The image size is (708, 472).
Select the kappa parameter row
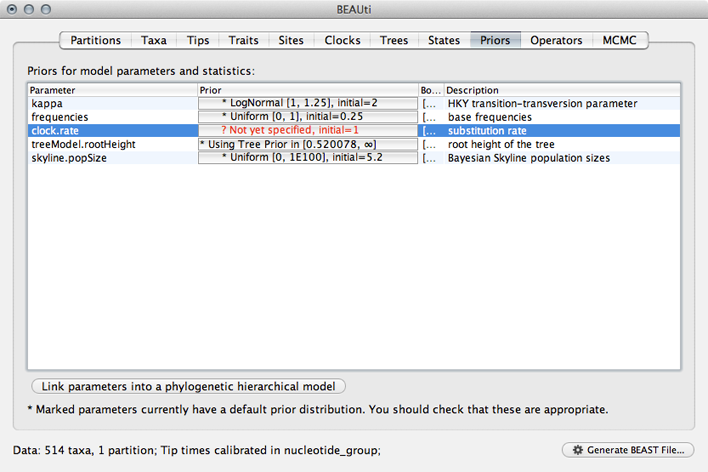click(x=354, y=103)
